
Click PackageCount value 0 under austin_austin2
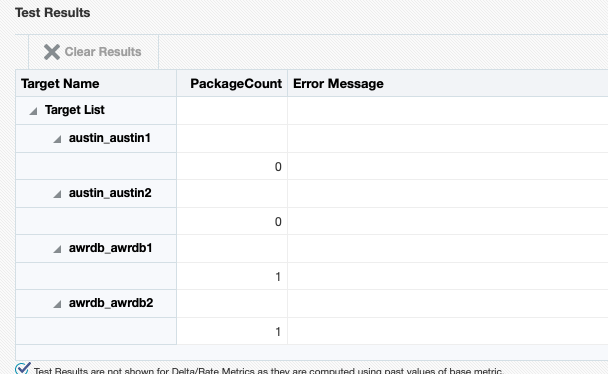click(x=278, y=222)
